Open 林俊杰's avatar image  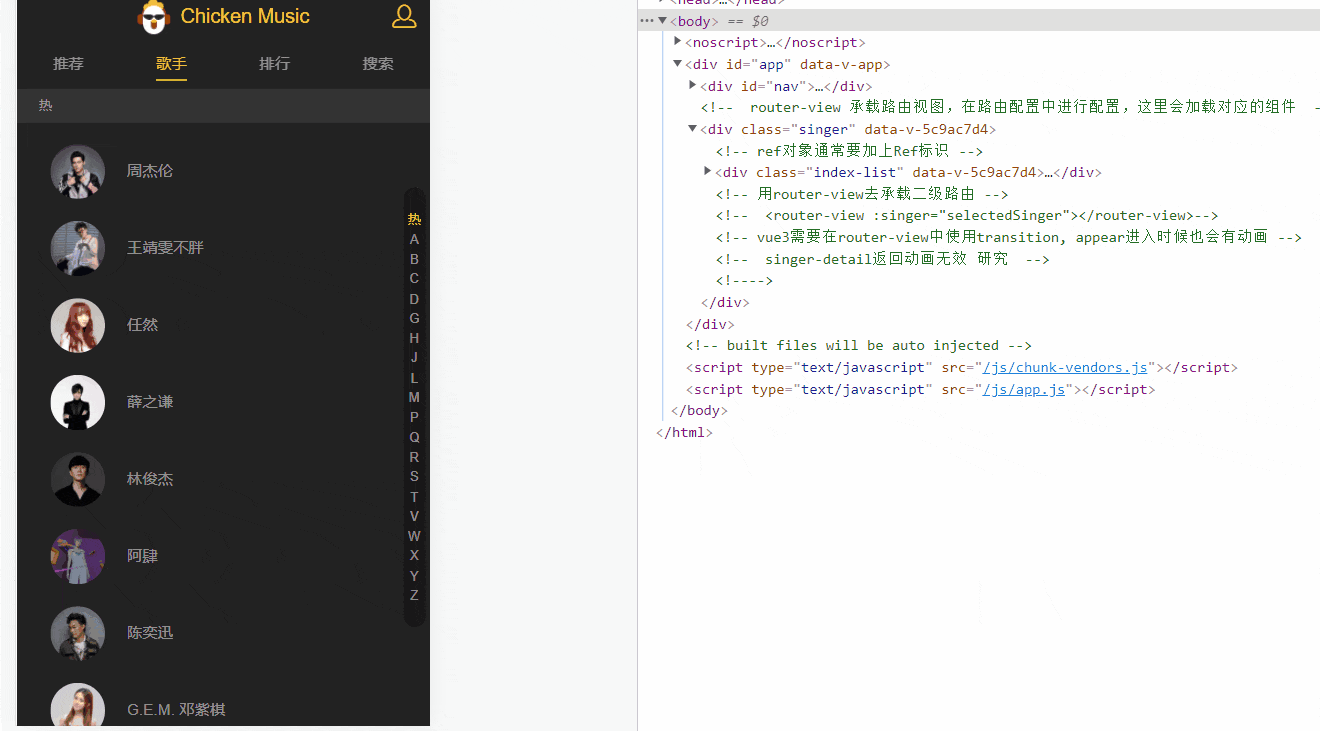78,479
